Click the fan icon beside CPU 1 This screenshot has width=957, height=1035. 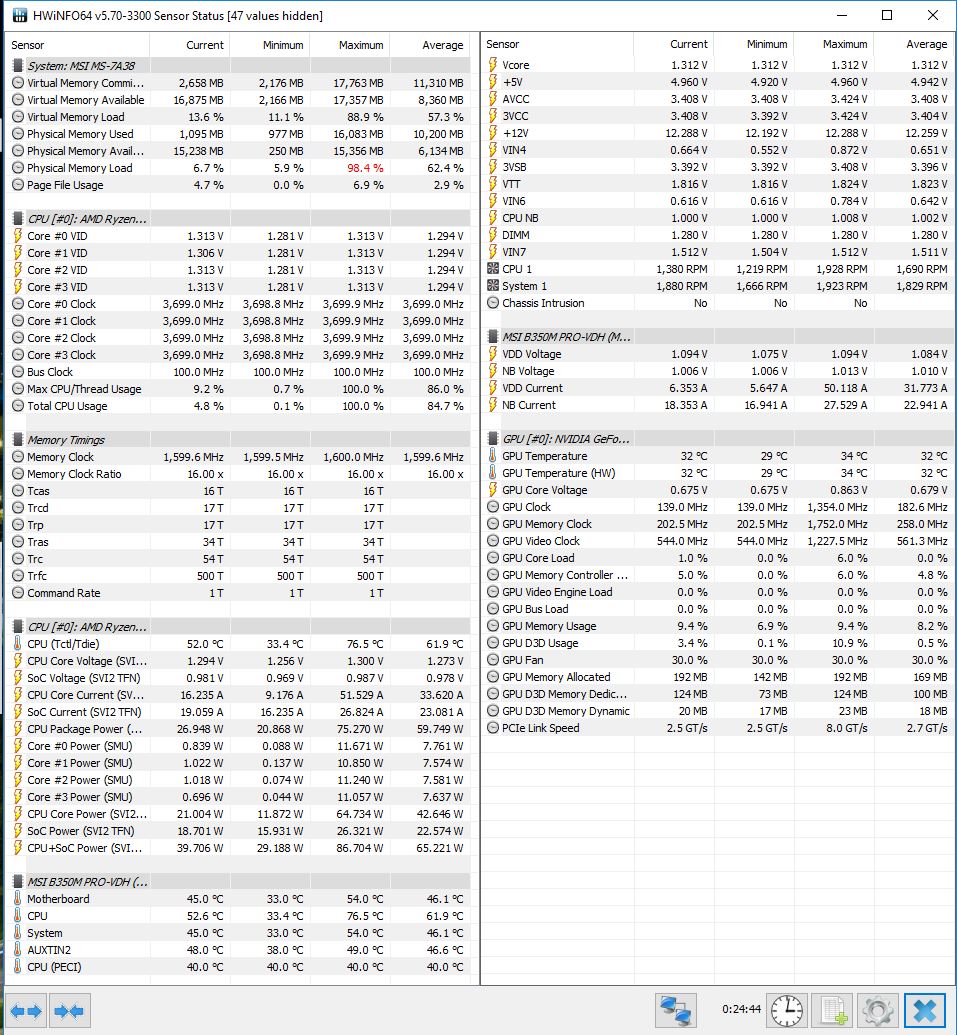tap(492, 269)
